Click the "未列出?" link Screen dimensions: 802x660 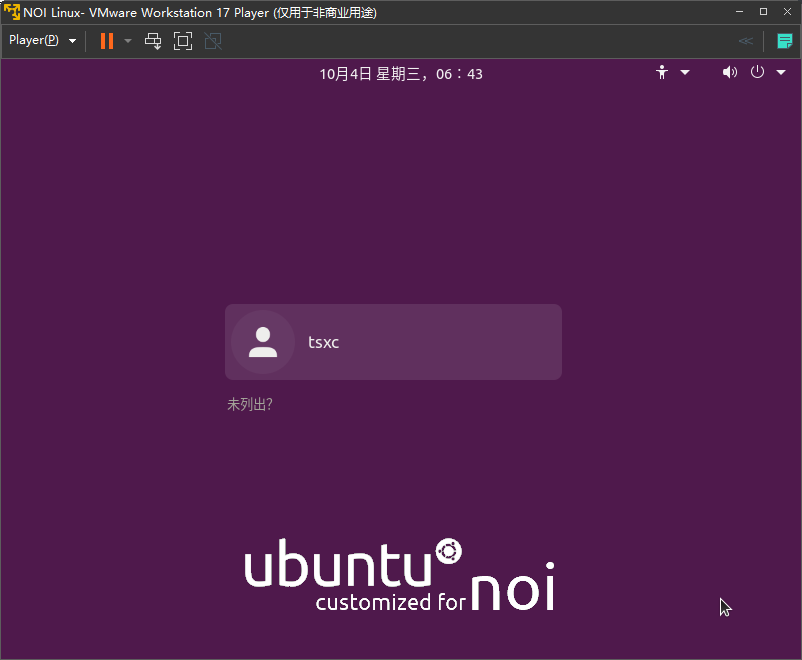250,405
